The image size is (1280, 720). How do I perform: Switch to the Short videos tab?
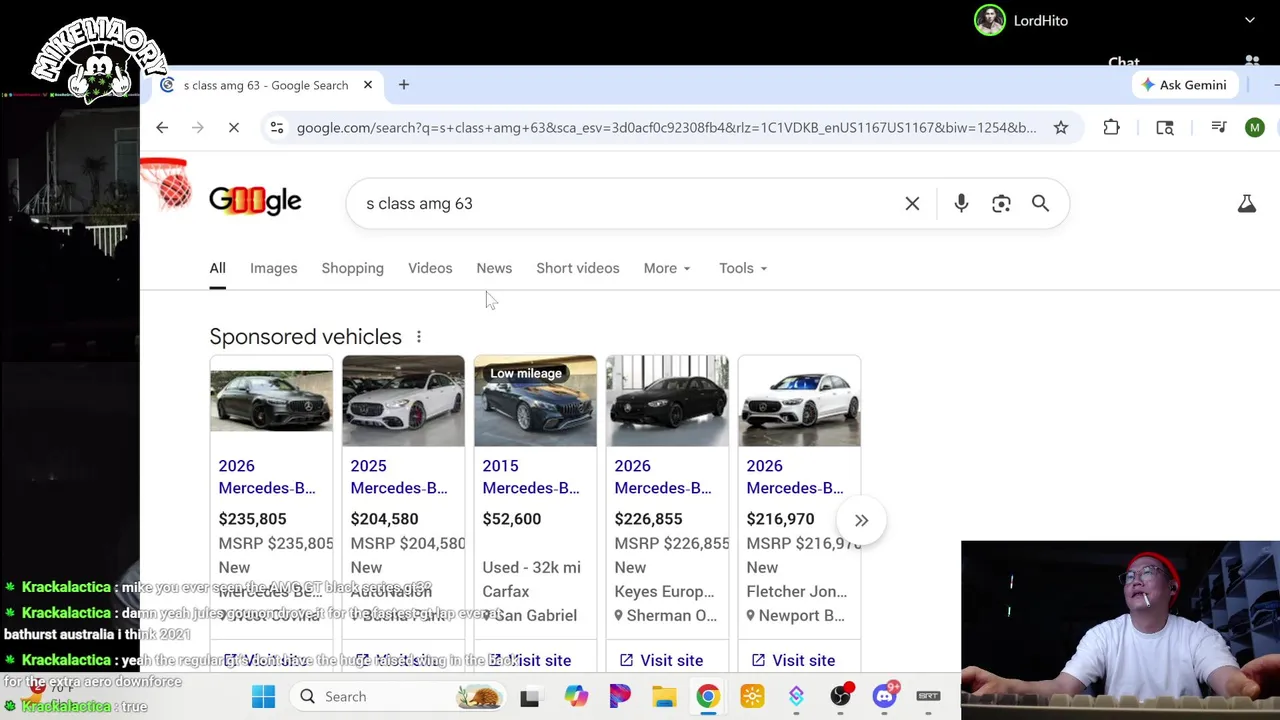tap(578, 268)
